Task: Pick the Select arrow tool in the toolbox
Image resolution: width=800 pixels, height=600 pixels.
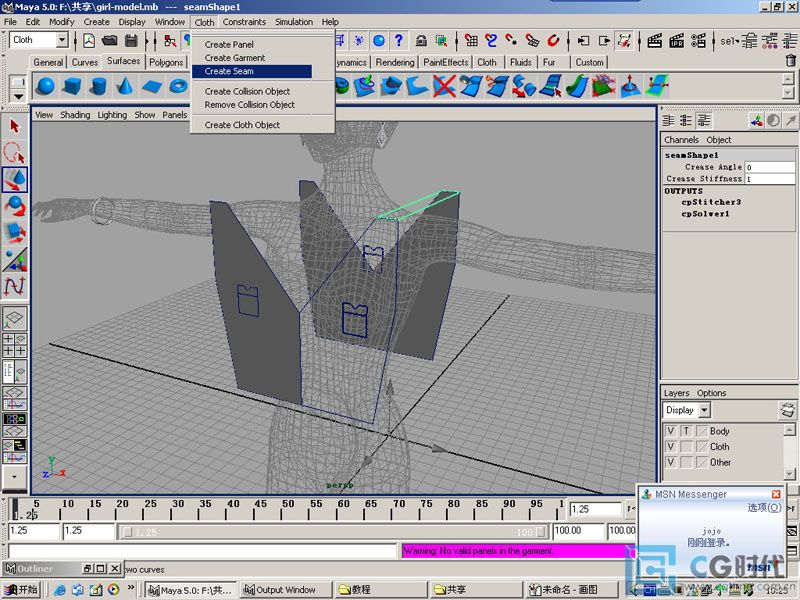Action: [x=14, y=126]
